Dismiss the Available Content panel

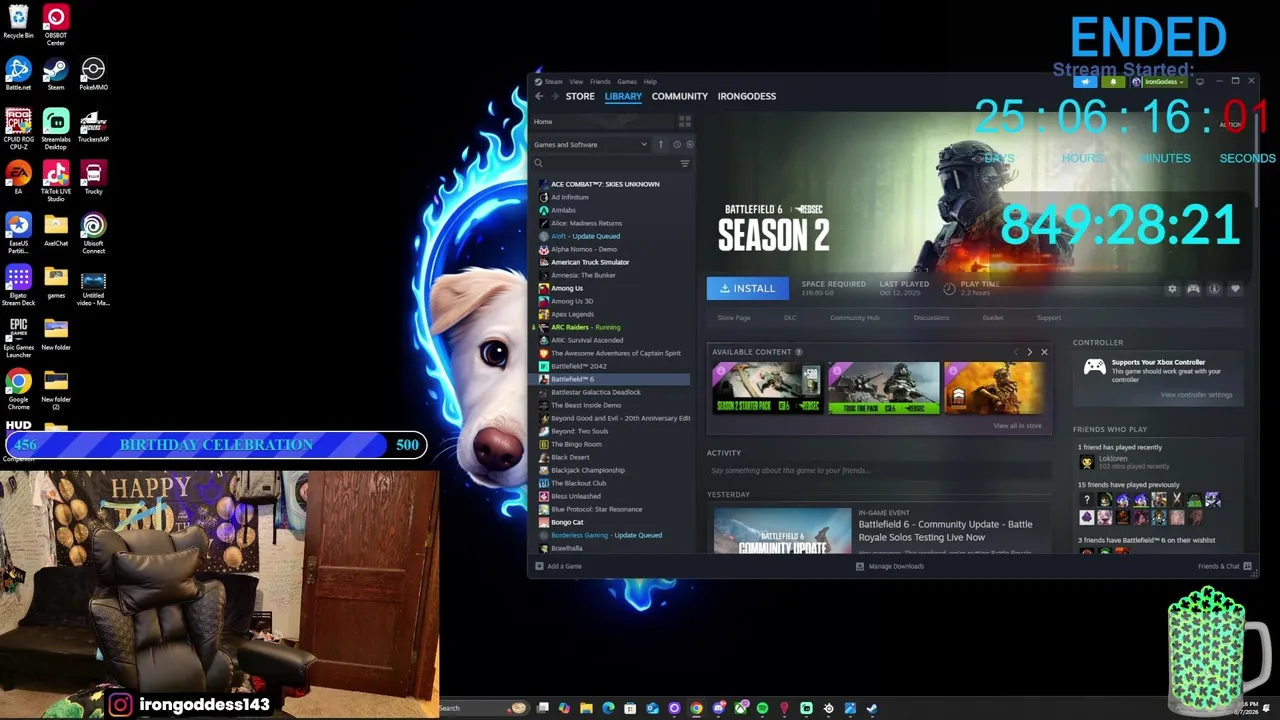(x=1044, y=352)
